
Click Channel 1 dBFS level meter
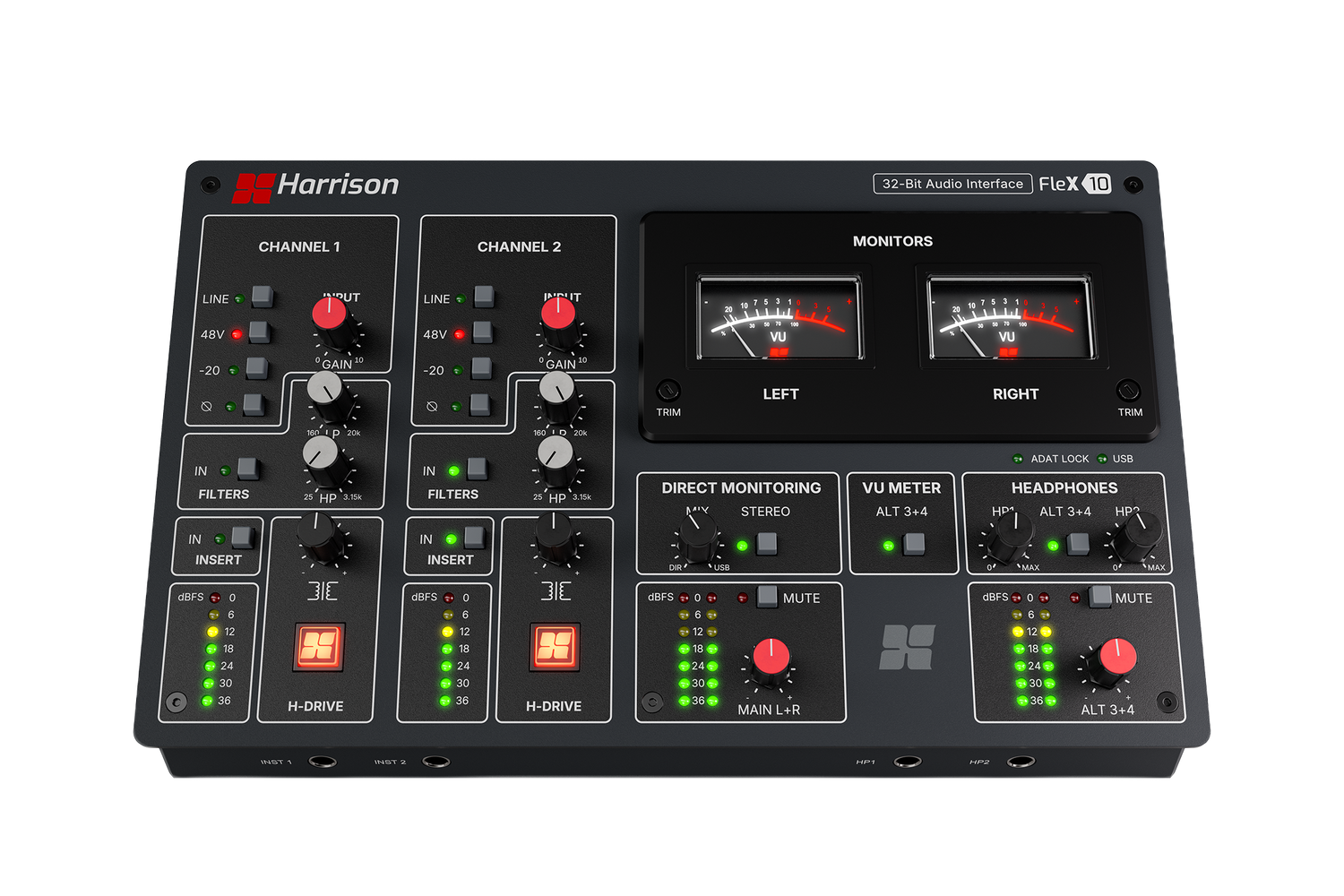coord(211,650)
